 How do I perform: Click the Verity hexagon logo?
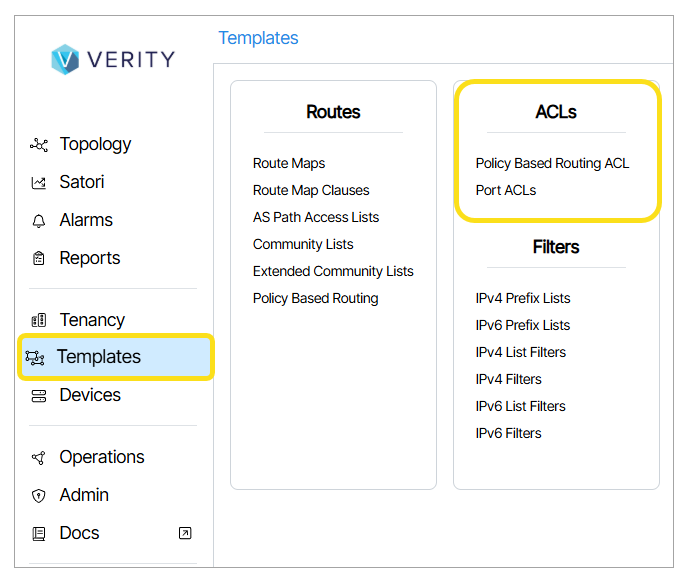pos(65,59)
